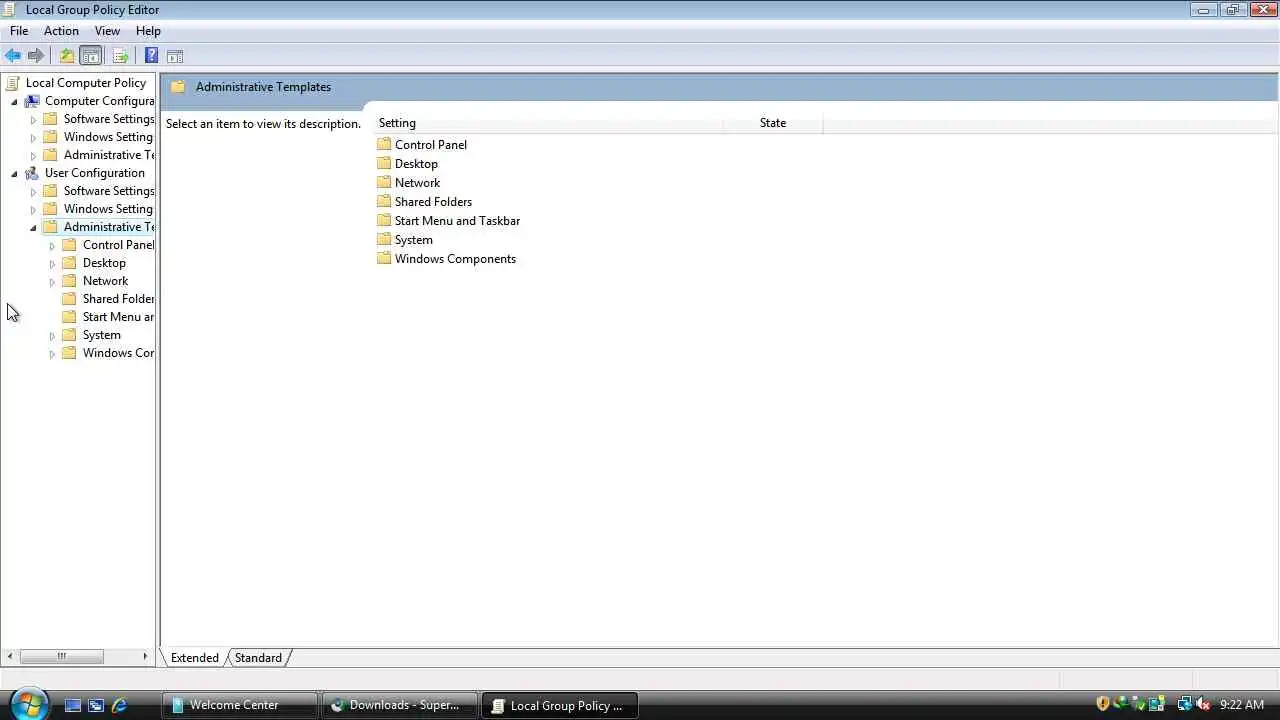
Task: Expand the System tree node arrow
Action: (52, 336)
